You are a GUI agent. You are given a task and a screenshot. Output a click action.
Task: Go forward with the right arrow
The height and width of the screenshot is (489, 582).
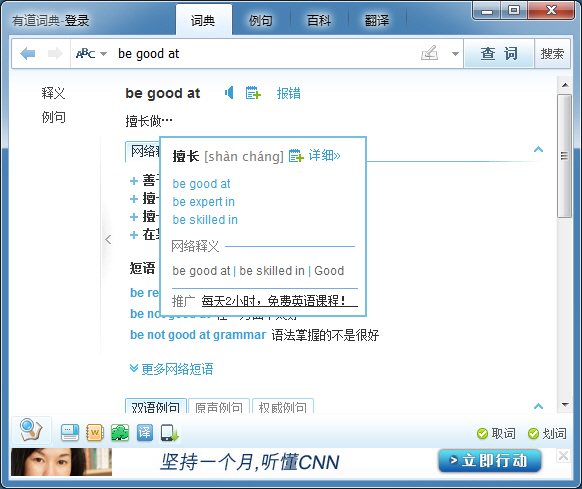55,54
